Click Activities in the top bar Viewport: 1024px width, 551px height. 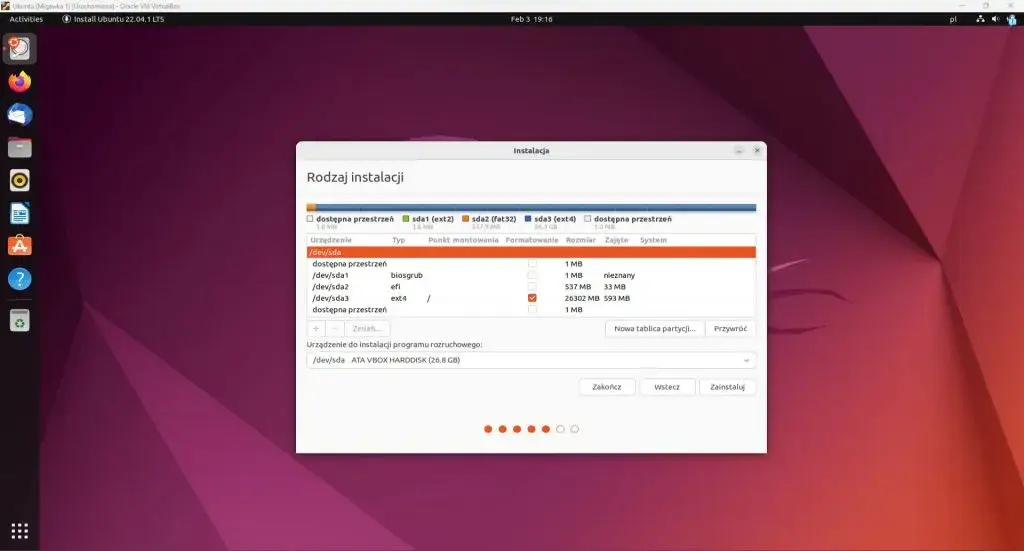click(x=26, y=19)
